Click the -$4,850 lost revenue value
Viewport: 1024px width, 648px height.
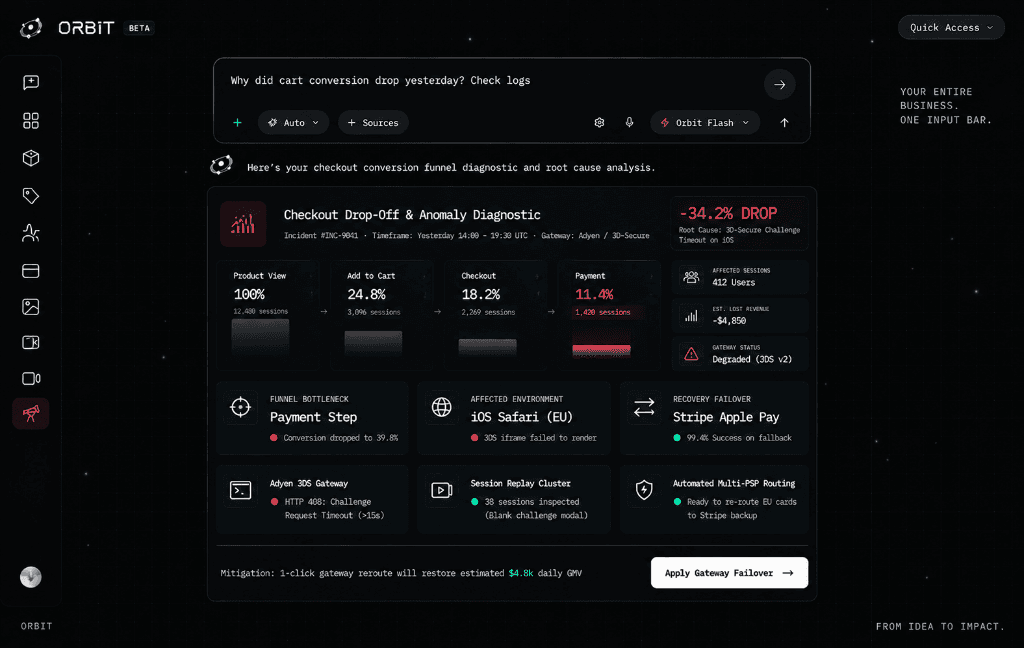729,321
